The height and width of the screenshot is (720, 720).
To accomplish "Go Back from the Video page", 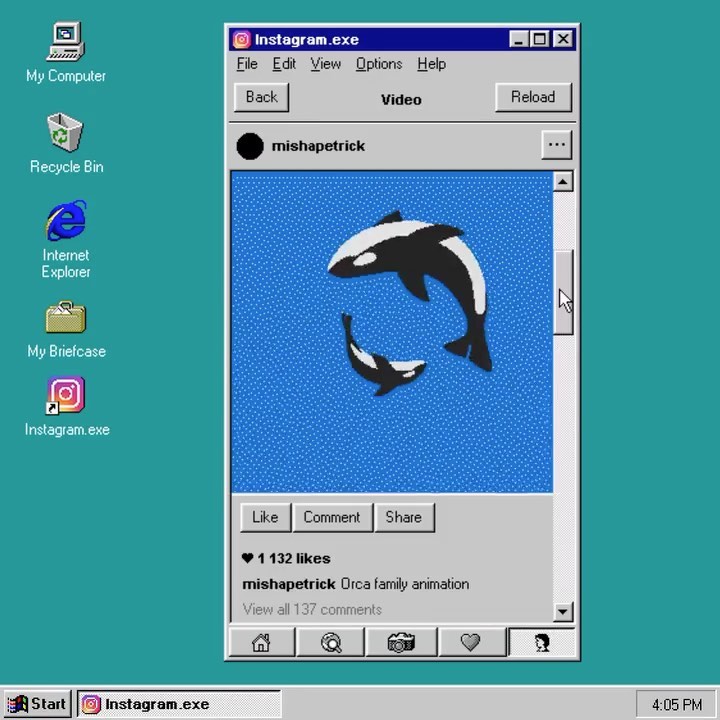I will pyautogui.click(x=262, y=97).
